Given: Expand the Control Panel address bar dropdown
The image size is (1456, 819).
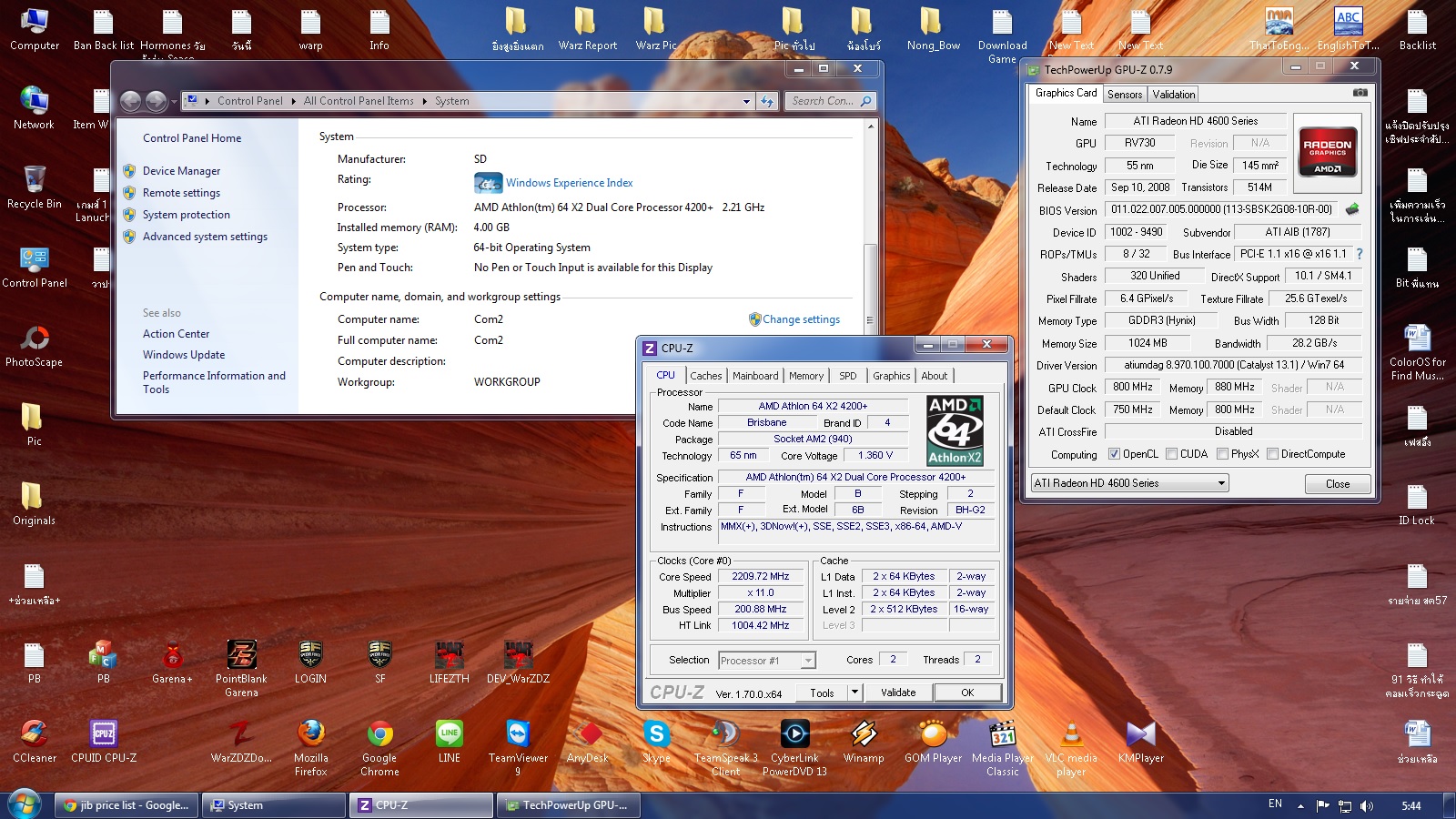Looking at the screenshot, I should pyautogui.click(x=746, y=101).
